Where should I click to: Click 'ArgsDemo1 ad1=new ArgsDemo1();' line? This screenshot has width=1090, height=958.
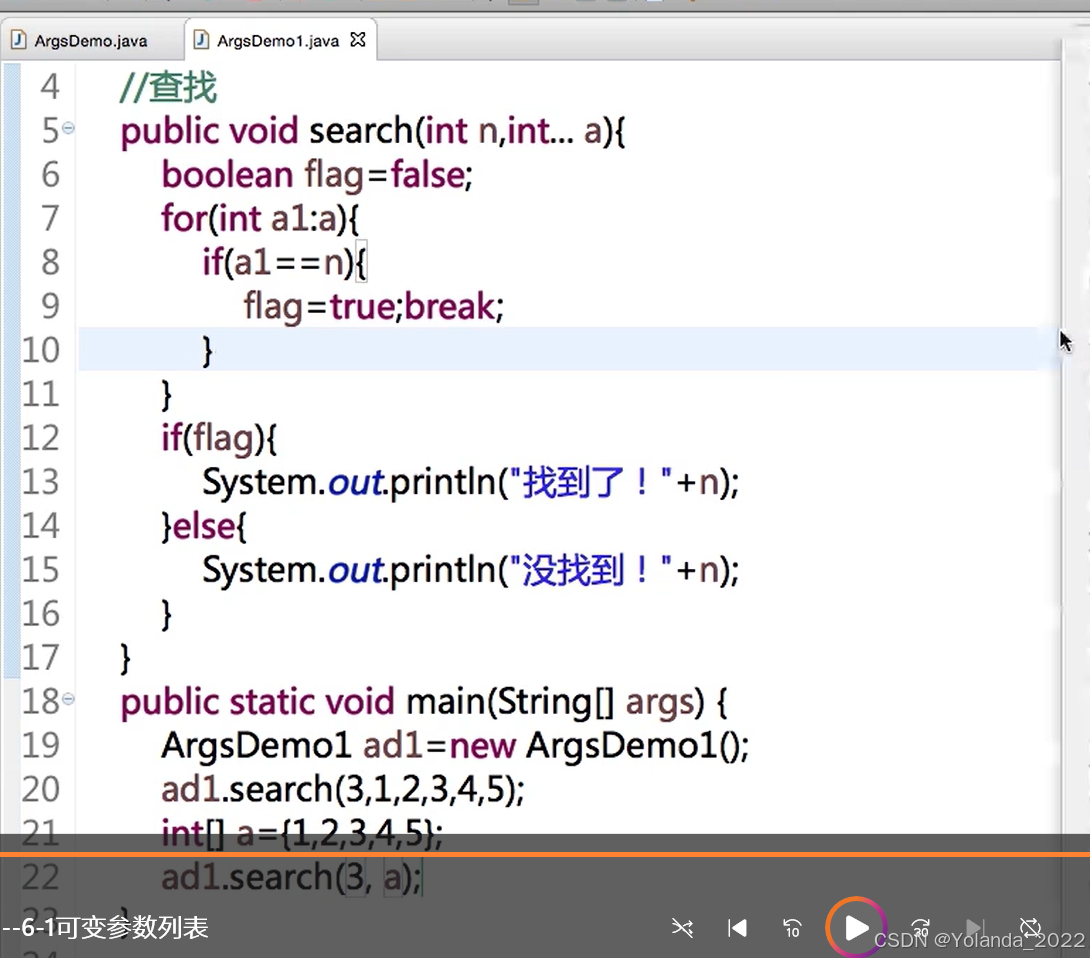click(x=455, y=746)
